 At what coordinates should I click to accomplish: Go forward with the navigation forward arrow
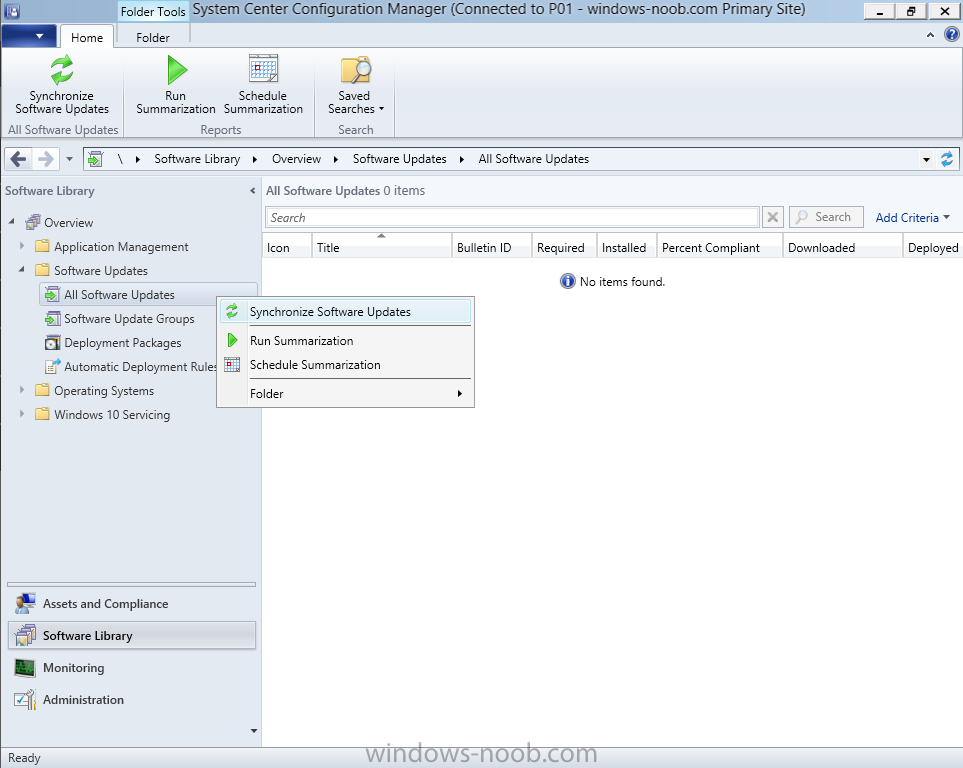45,159
